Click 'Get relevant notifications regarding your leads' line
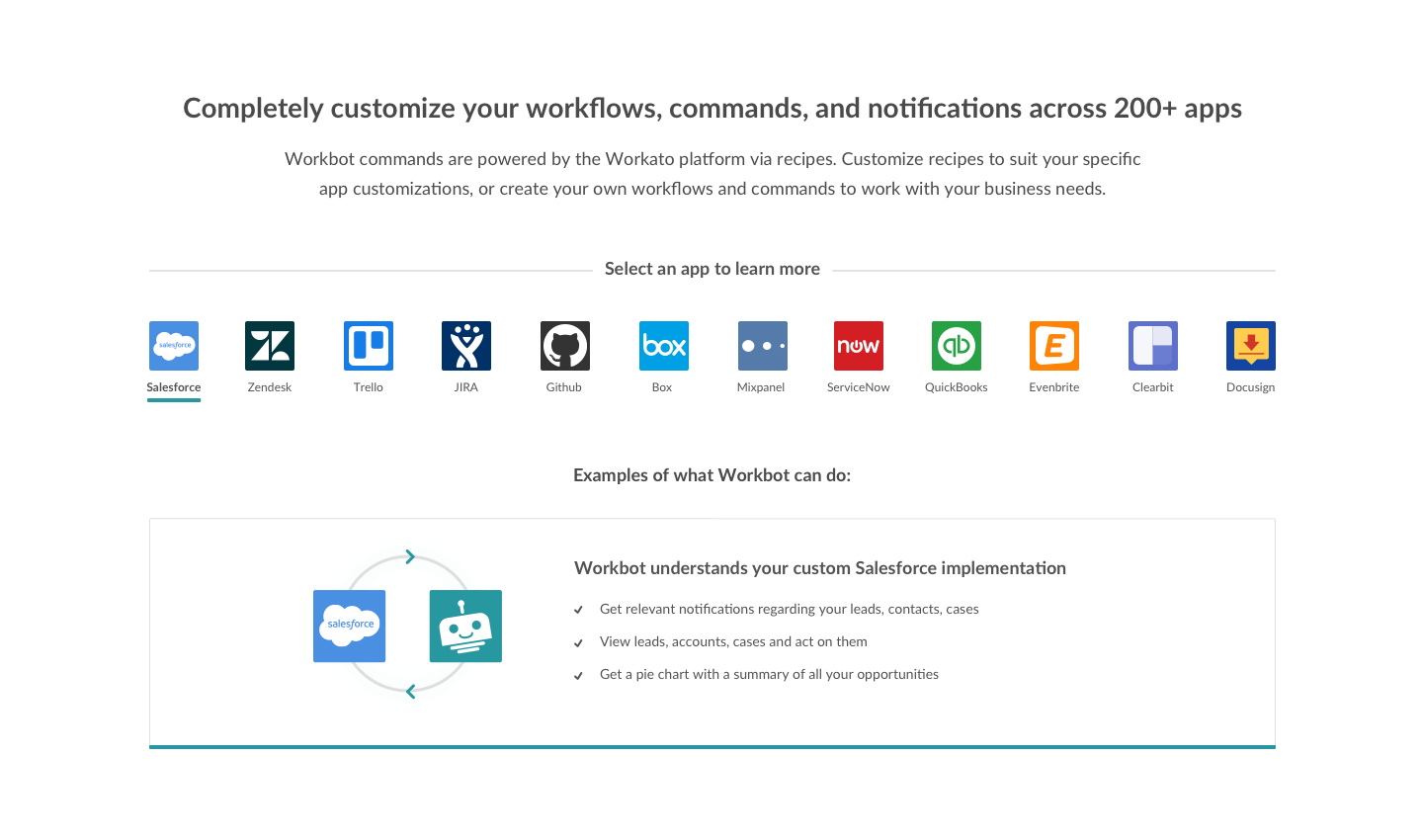Viewport: 1423px width, 840px height. [790, 609]
